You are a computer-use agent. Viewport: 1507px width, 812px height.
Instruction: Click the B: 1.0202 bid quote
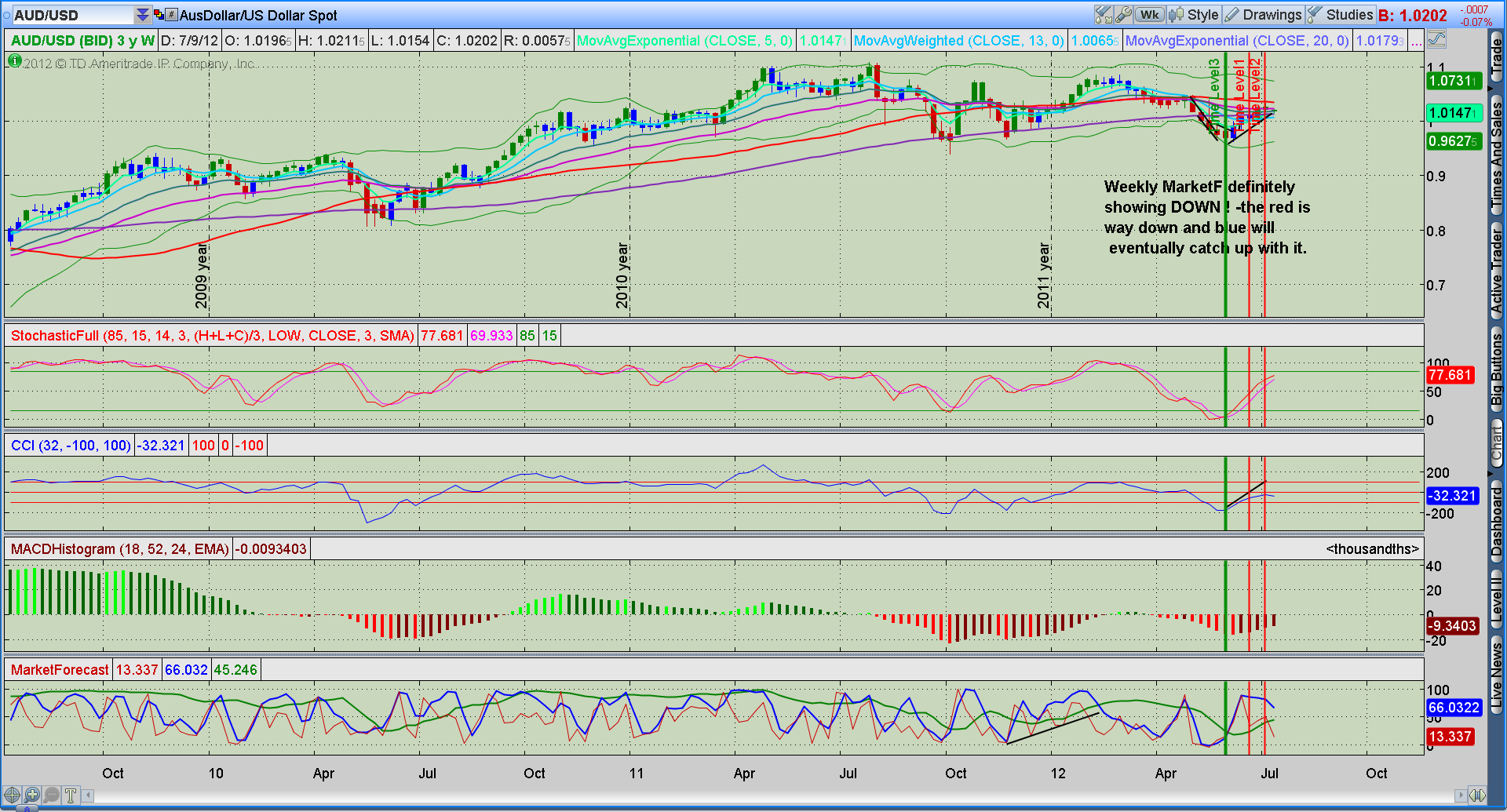[1413, 15]
